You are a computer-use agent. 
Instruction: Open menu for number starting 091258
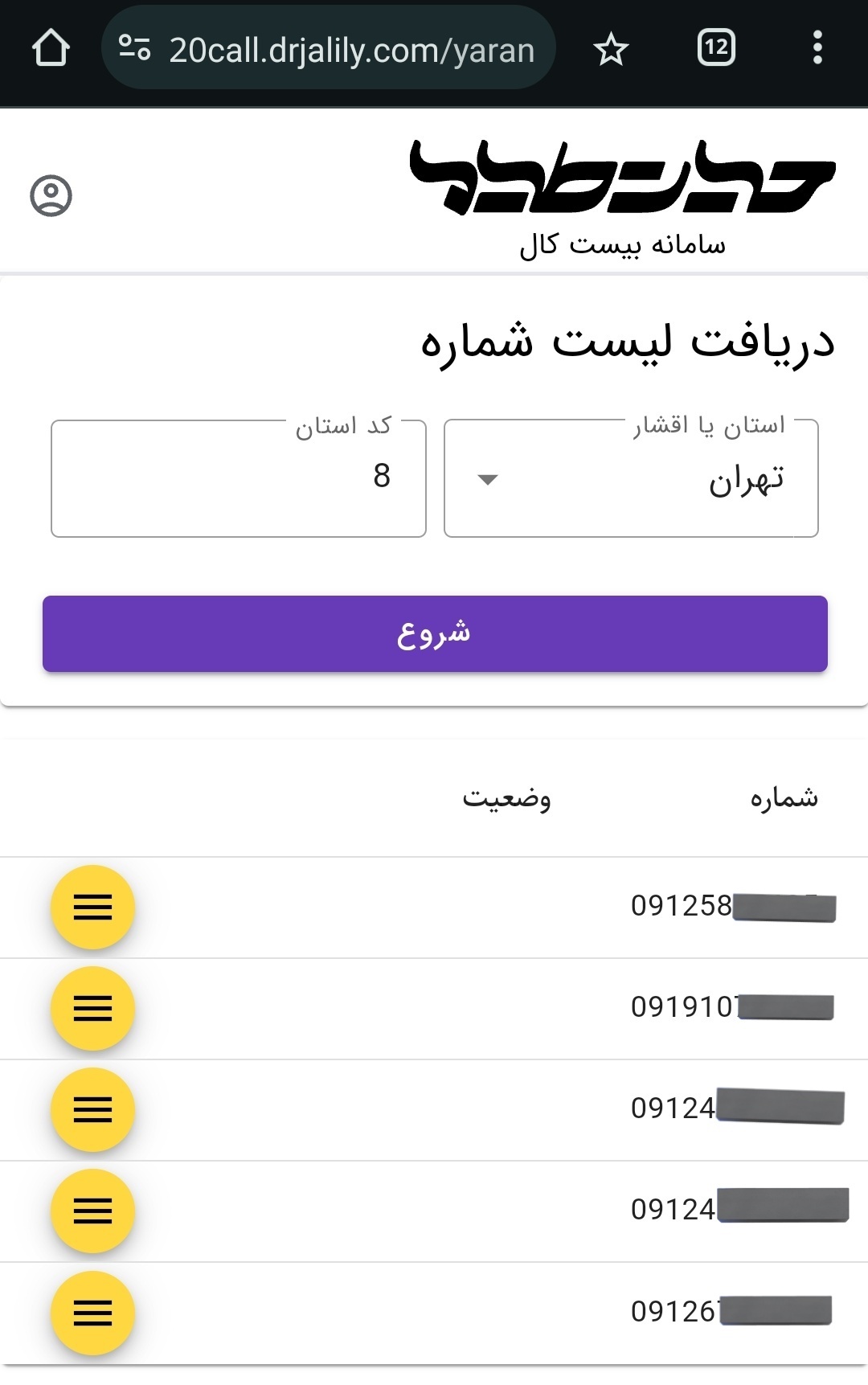click(x=92, y=907)
